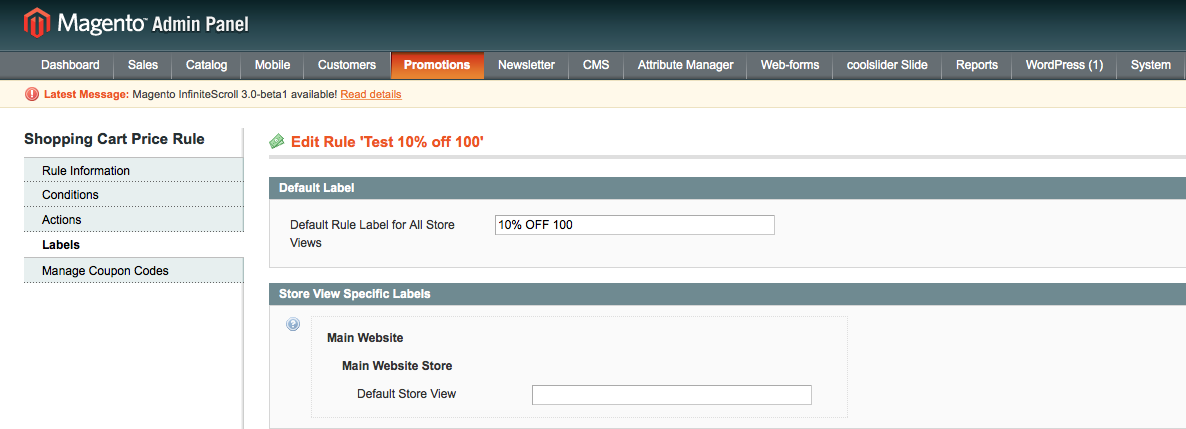Open the Web-forms menu

coord(790,65)
